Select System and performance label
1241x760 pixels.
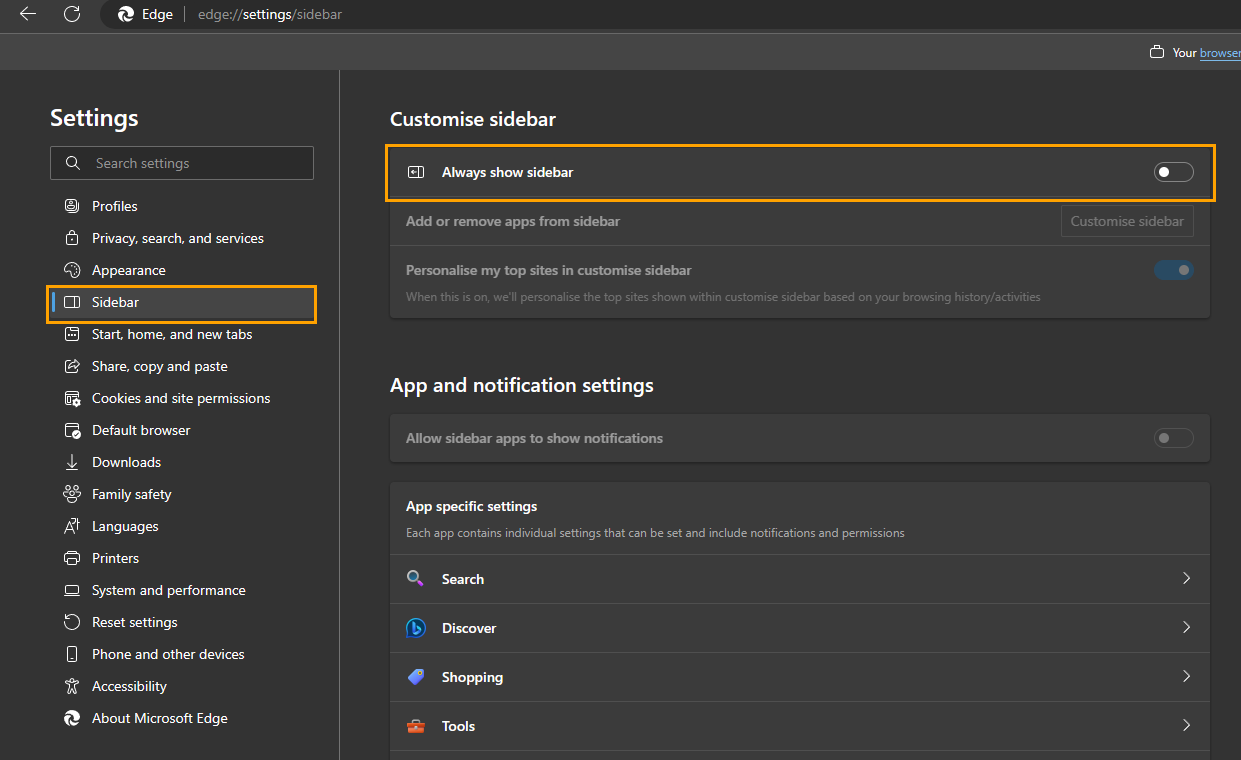click(x=168, y=590)
